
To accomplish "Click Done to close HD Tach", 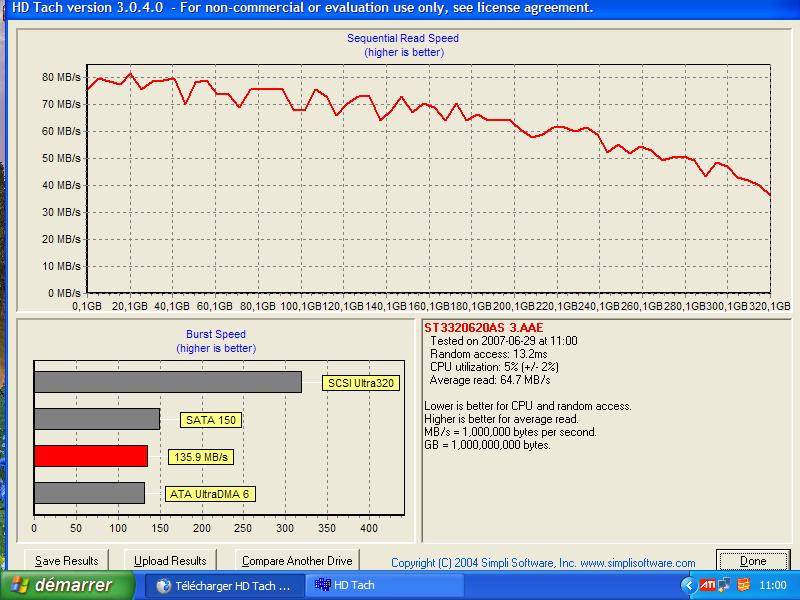I will click(752, 561).
